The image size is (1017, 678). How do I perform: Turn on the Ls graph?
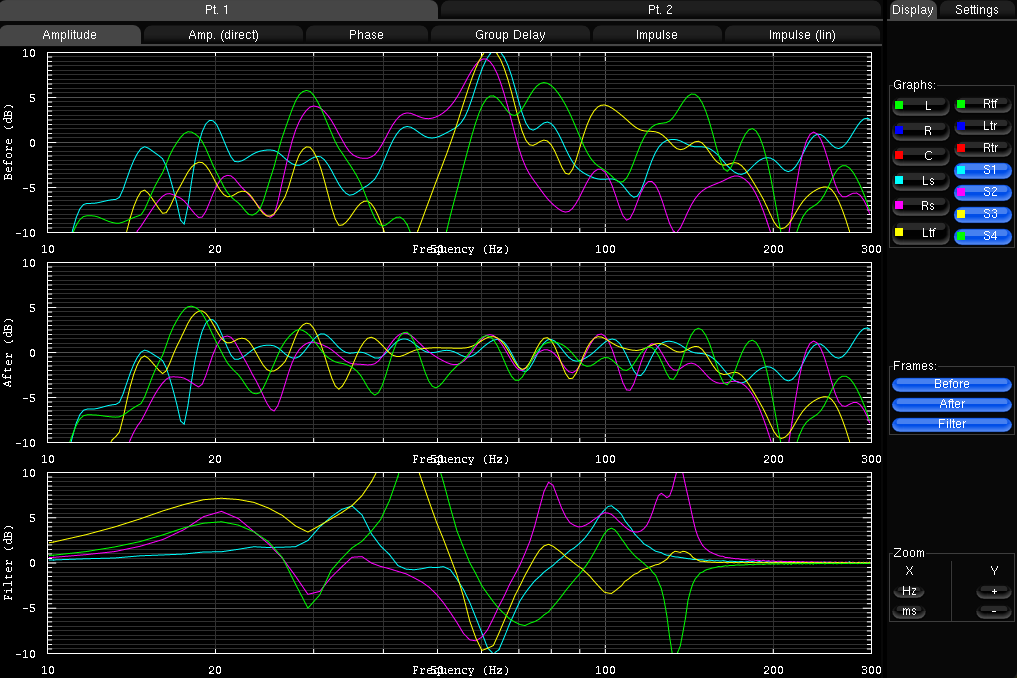click(920, 181)
